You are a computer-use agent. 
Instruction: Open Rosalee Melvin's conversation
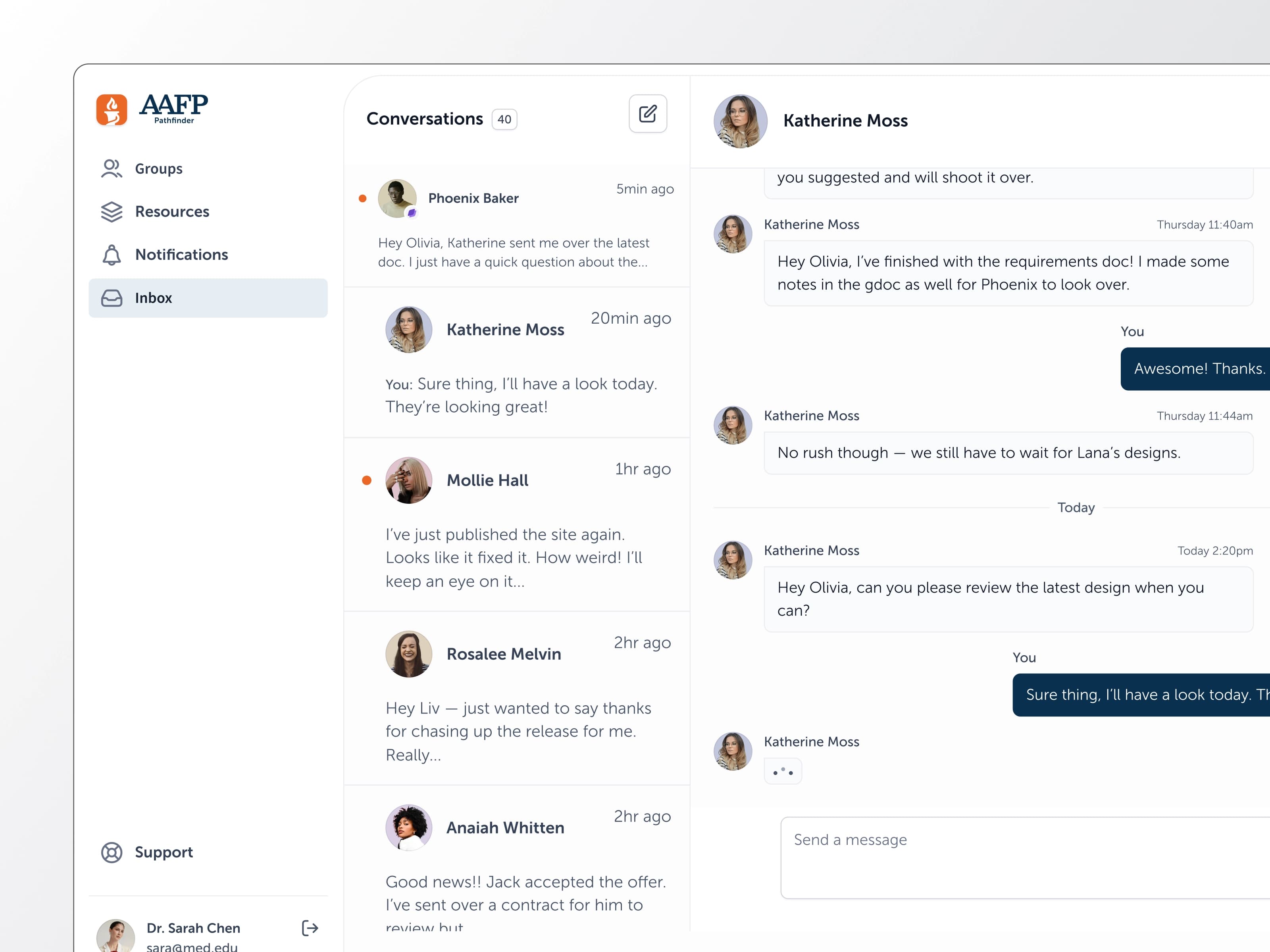click(517, 699)
